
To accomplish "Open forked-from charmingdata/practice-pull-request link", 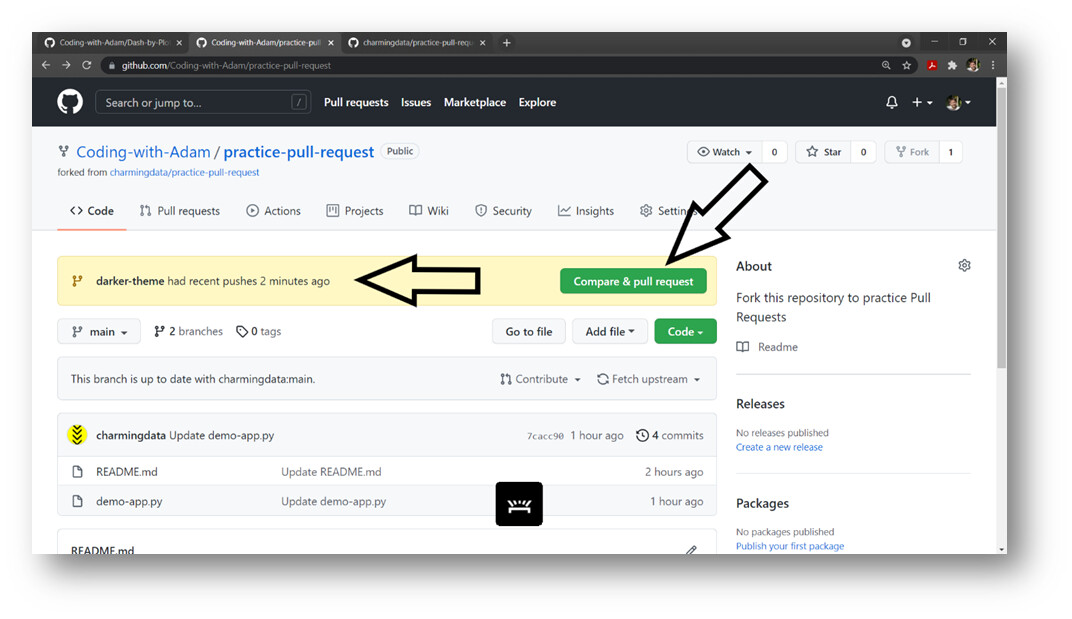I will 185,172.
